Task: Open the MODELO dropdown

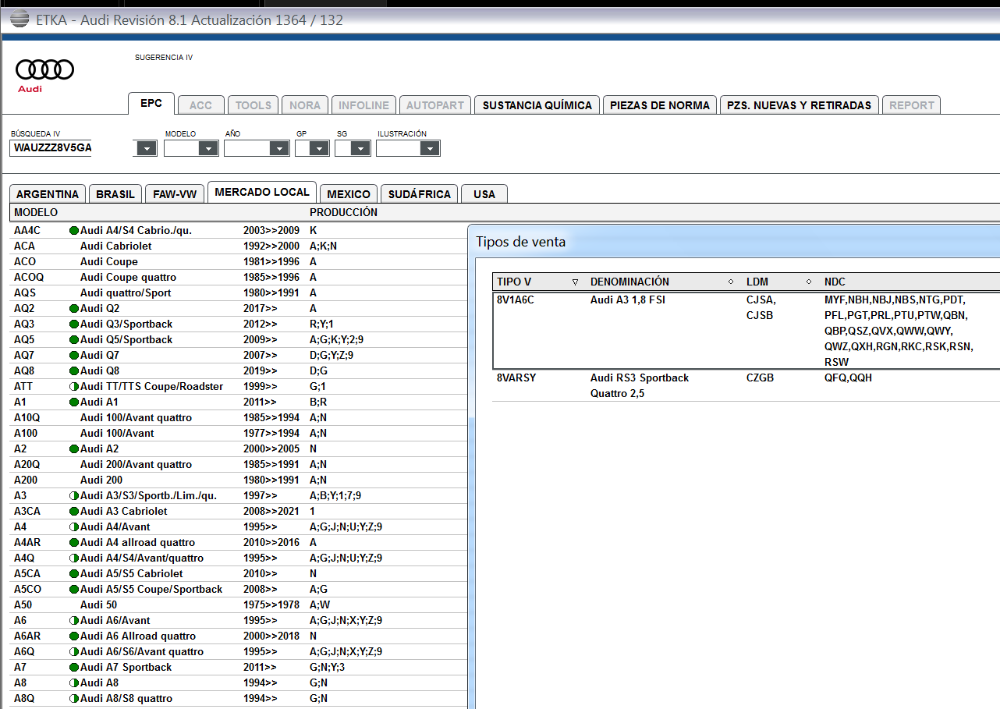Action: 208,149
